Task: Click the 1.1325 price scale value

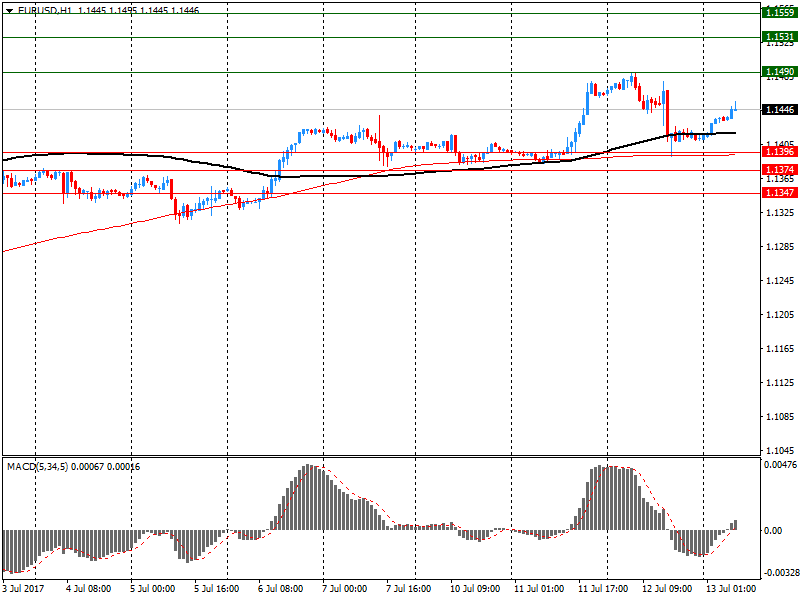Action: coord(781,212)
